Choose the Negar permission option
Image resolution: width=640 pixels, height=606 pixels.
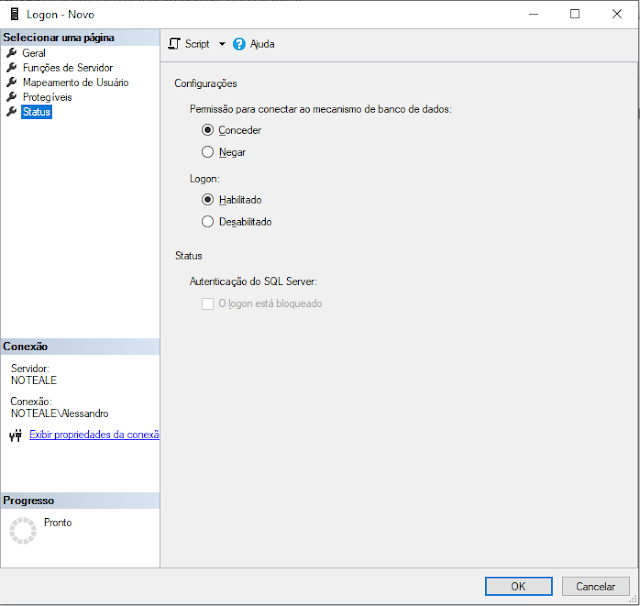pos(208,152)
